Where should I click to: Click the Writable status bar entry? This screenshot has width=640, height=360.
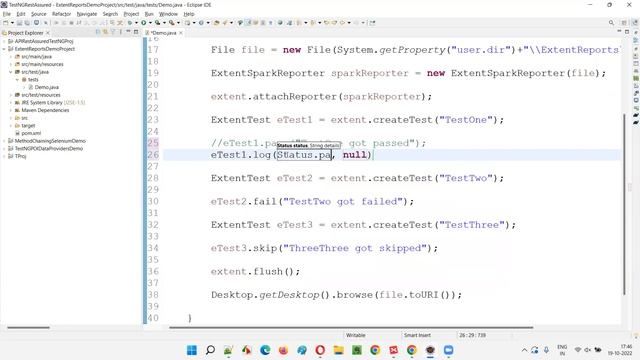coord(356,335)
